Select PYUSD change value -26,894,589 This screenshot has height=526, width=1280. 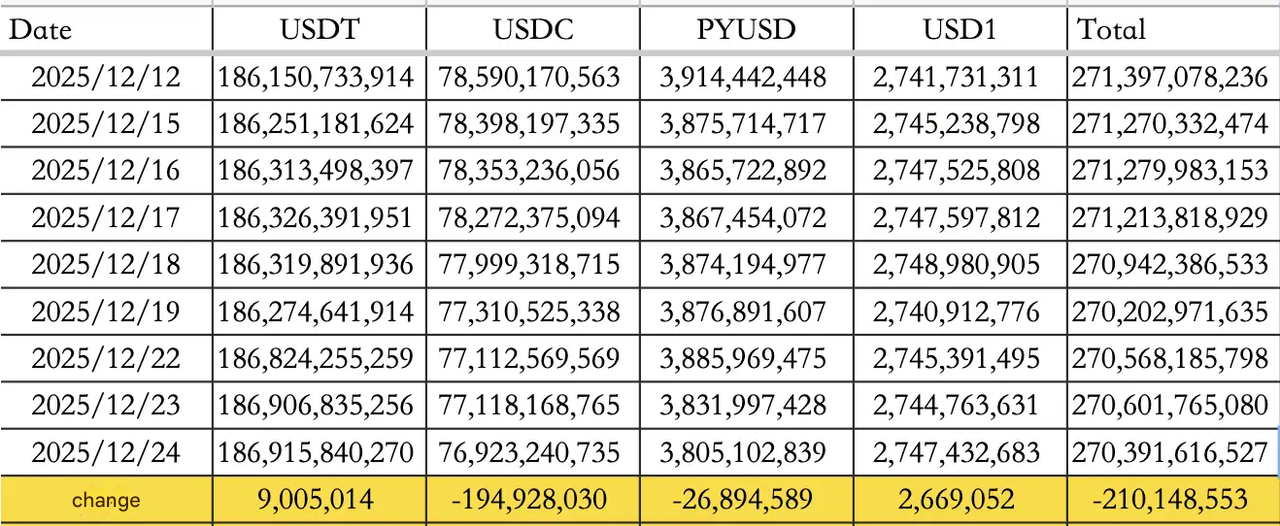(x=747, y=500)
